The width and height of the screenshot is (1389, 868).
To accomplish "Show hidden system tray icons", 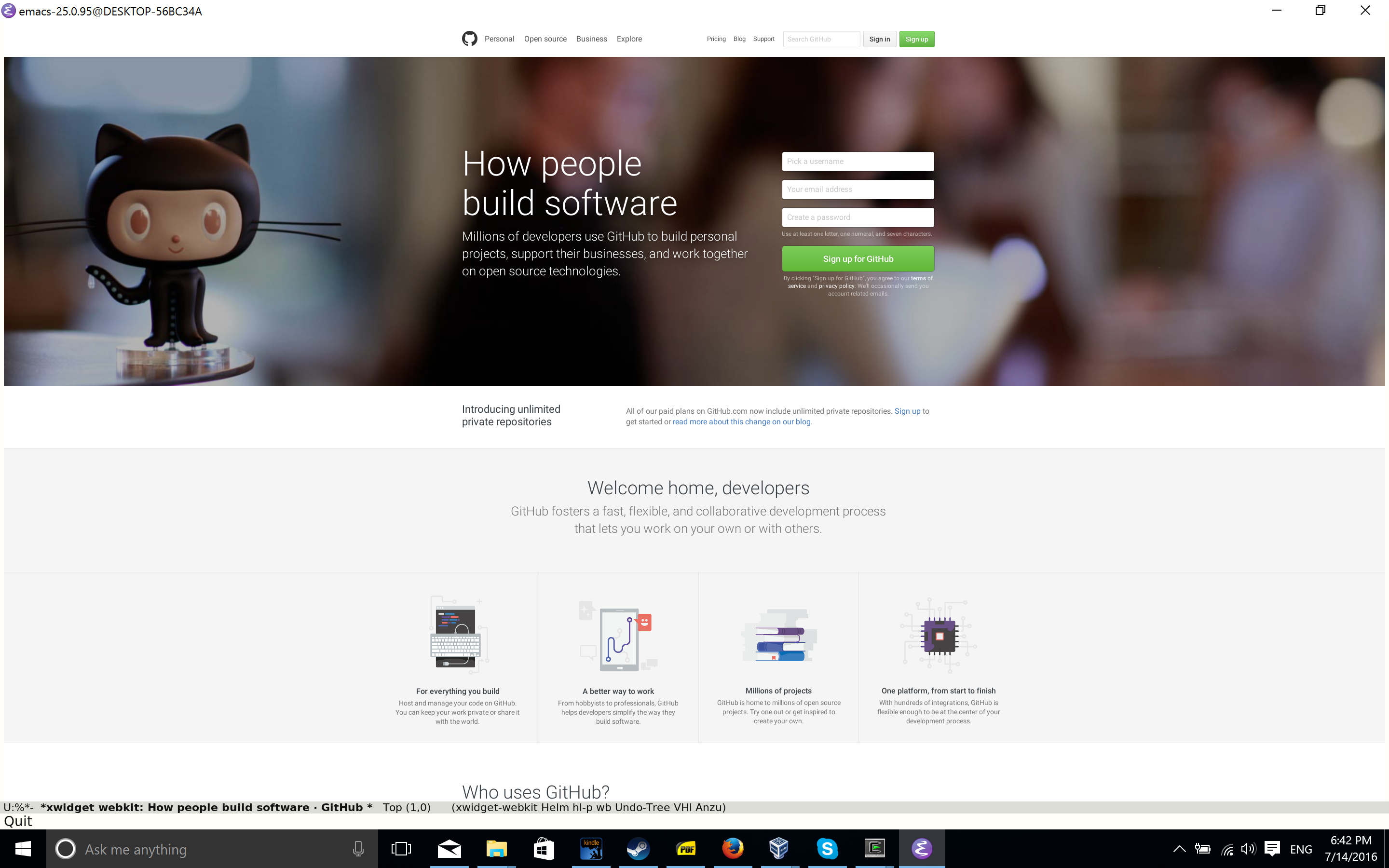I will (x=1179, y=849).
